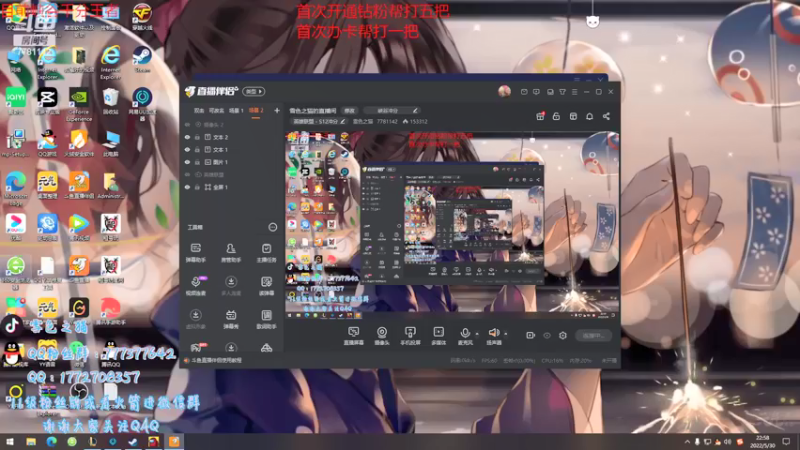This screenshot has height=450, width=800.
Task: Open the notification bell icon
Action: coord(589,116)
